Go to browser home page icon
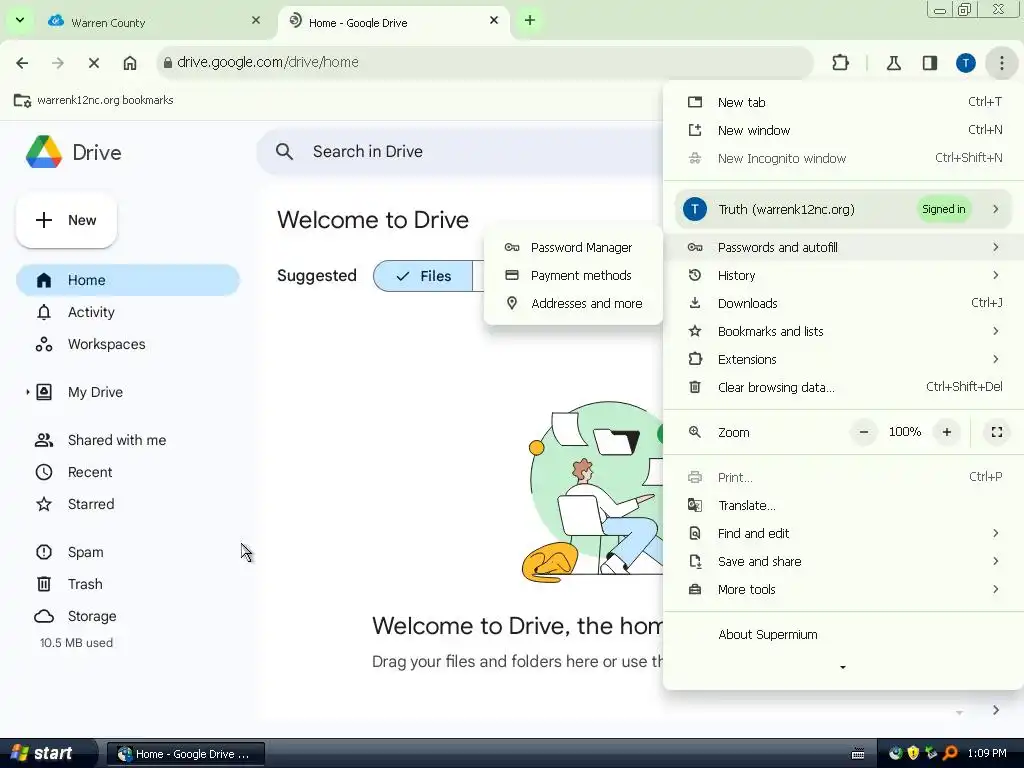Viewport: 1024px width, 768px height. point(130,63)
